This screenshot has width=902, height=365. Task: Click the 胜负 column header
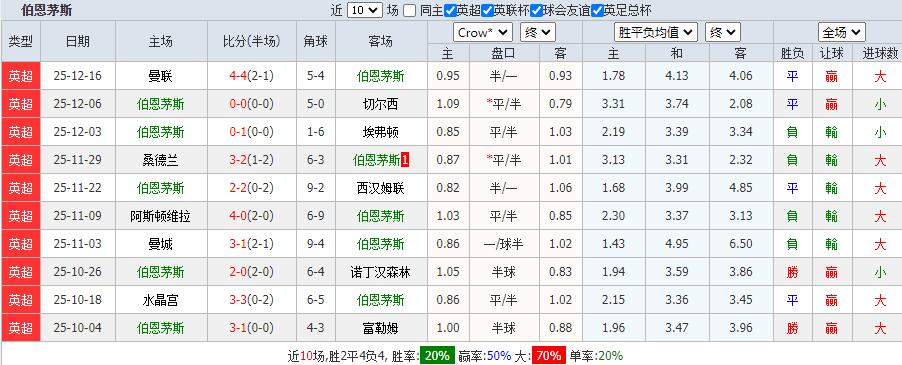click(x=792, y=53)
